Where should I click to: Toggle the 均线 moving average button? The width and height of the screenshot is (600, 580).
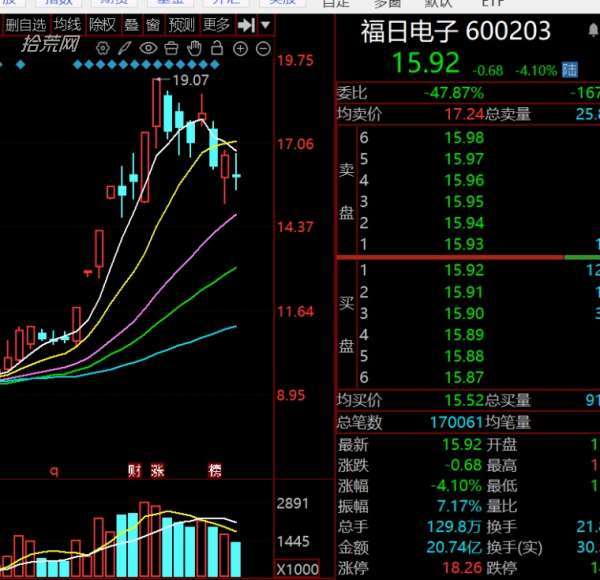click(68, 25)
